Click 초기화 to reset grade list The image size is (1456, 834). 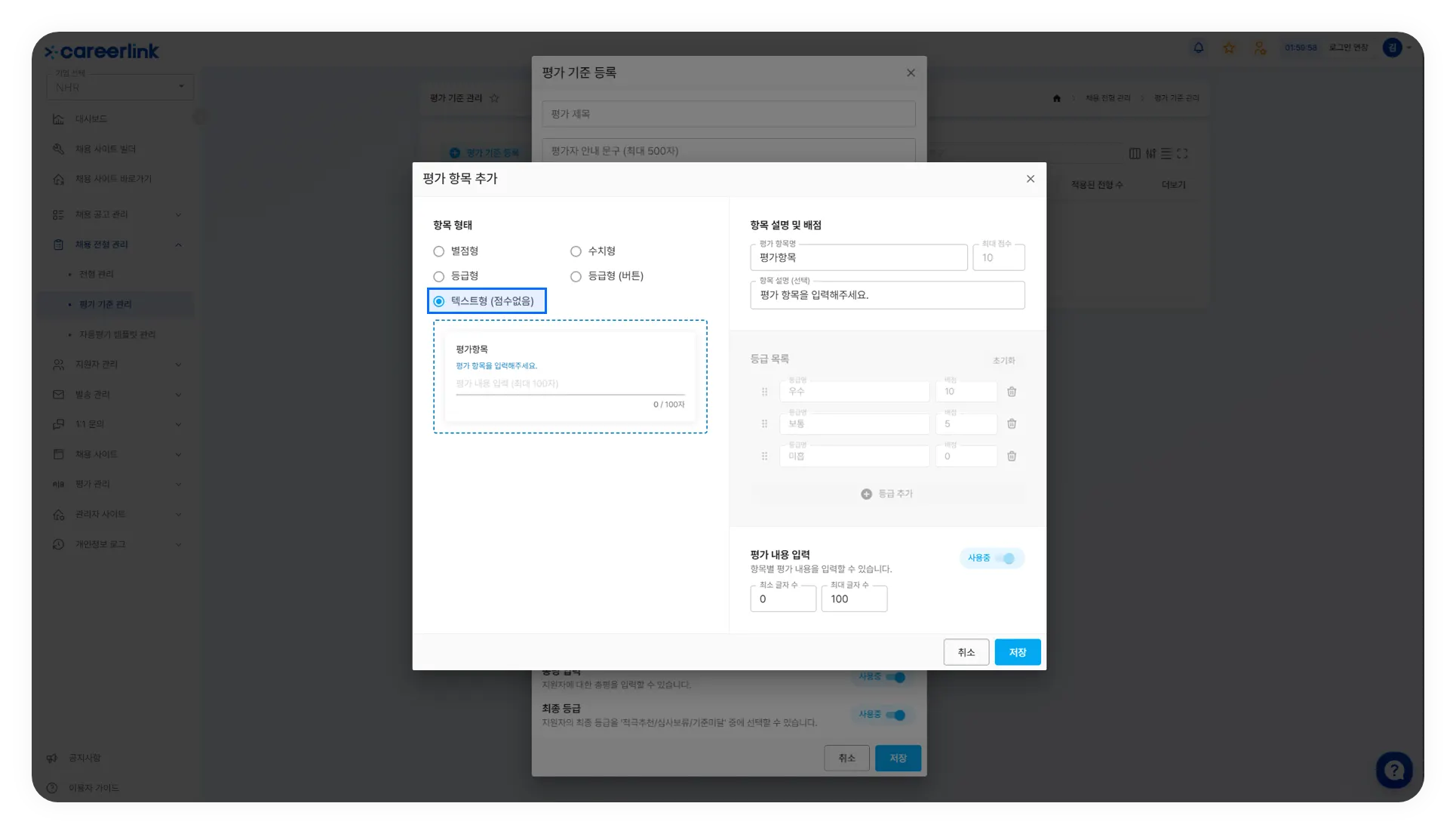coord(1003,361)
